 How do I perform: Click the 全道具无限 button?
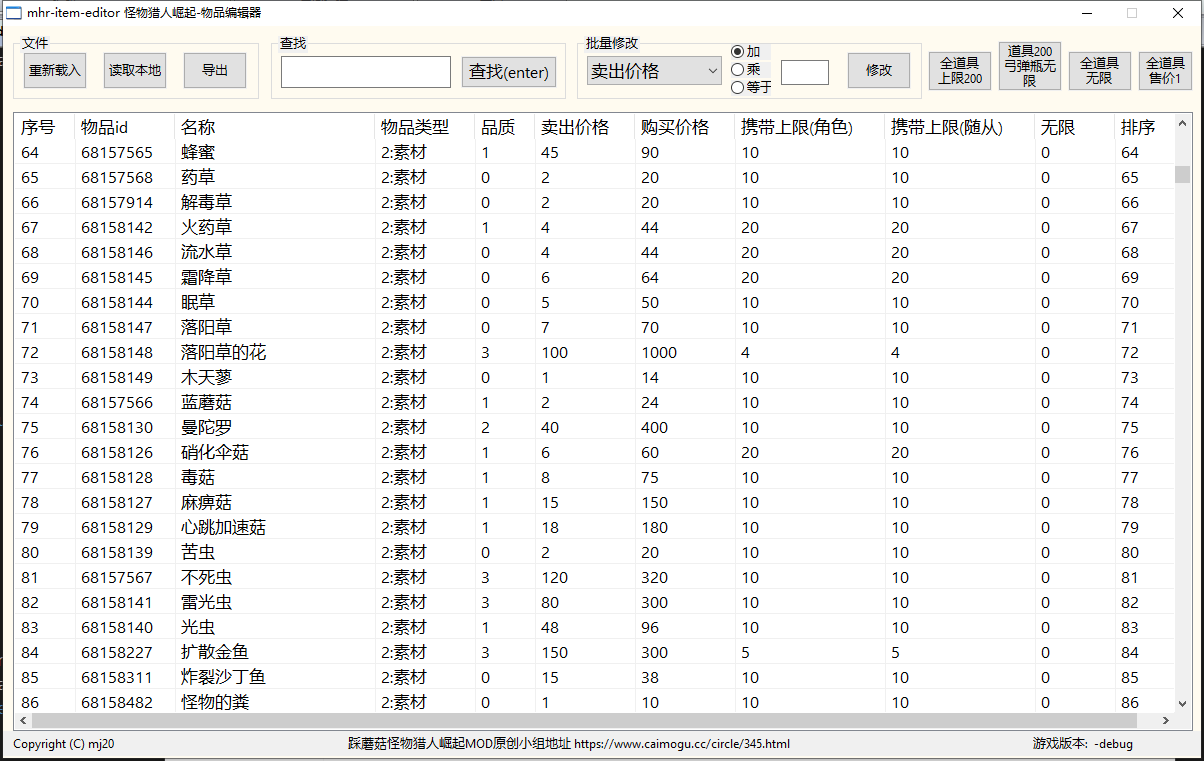1099,70
